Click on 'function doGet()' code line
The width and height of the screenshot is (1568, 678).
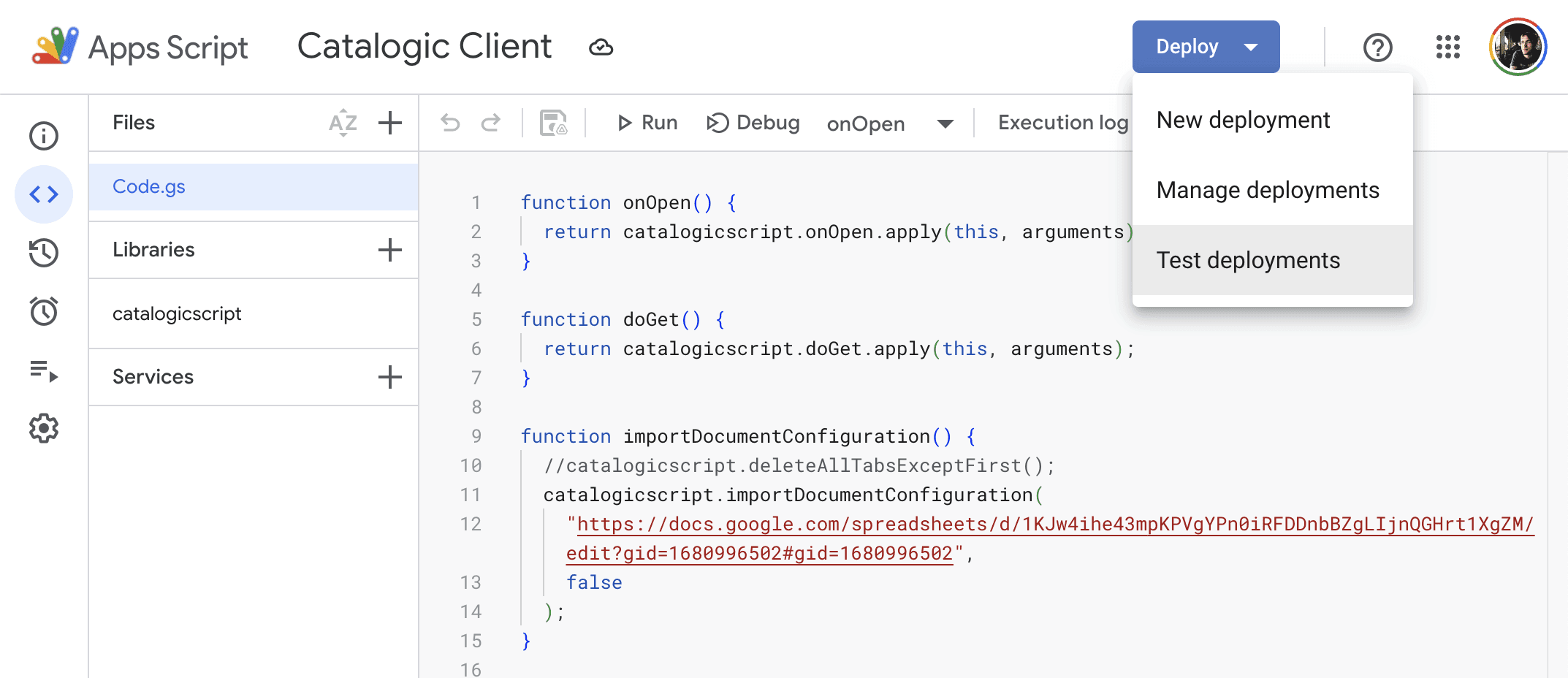[x=623, y=319]
